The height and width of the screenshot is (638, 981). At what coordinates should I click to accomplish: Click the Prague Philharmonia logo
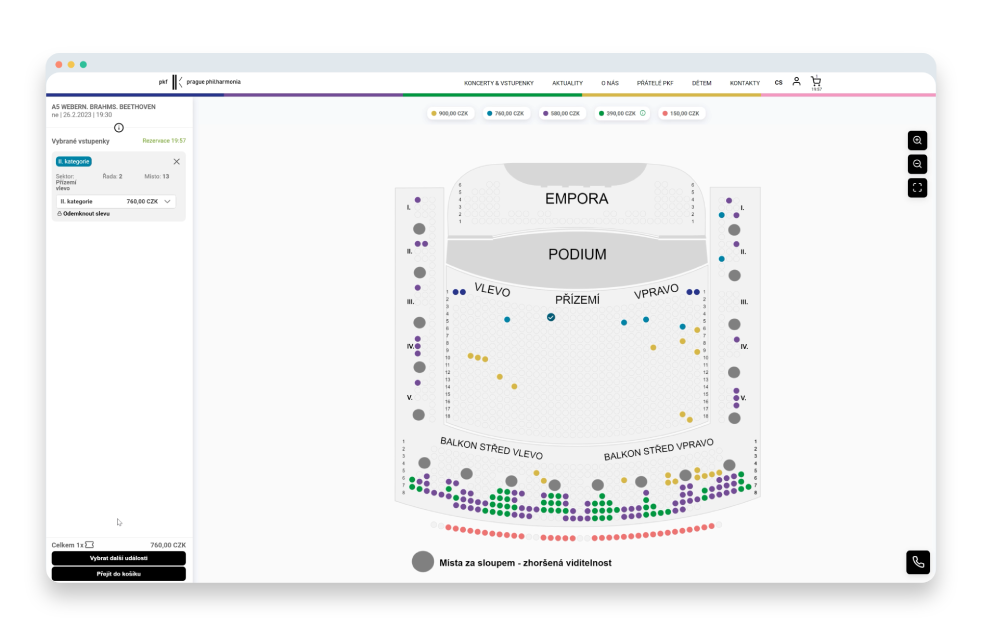199,82
